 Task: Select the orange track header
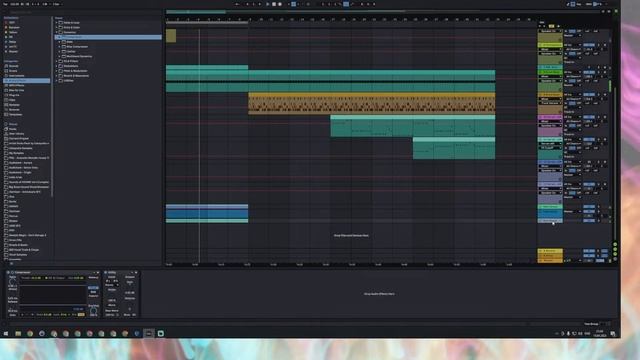click(x=550, y=94)
